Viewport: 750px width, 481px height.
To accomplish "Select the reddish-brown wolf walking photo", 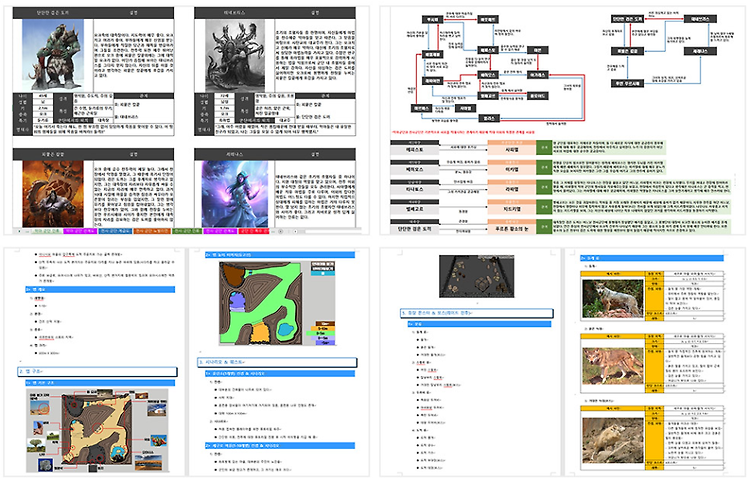I will (x=612, y=366).
